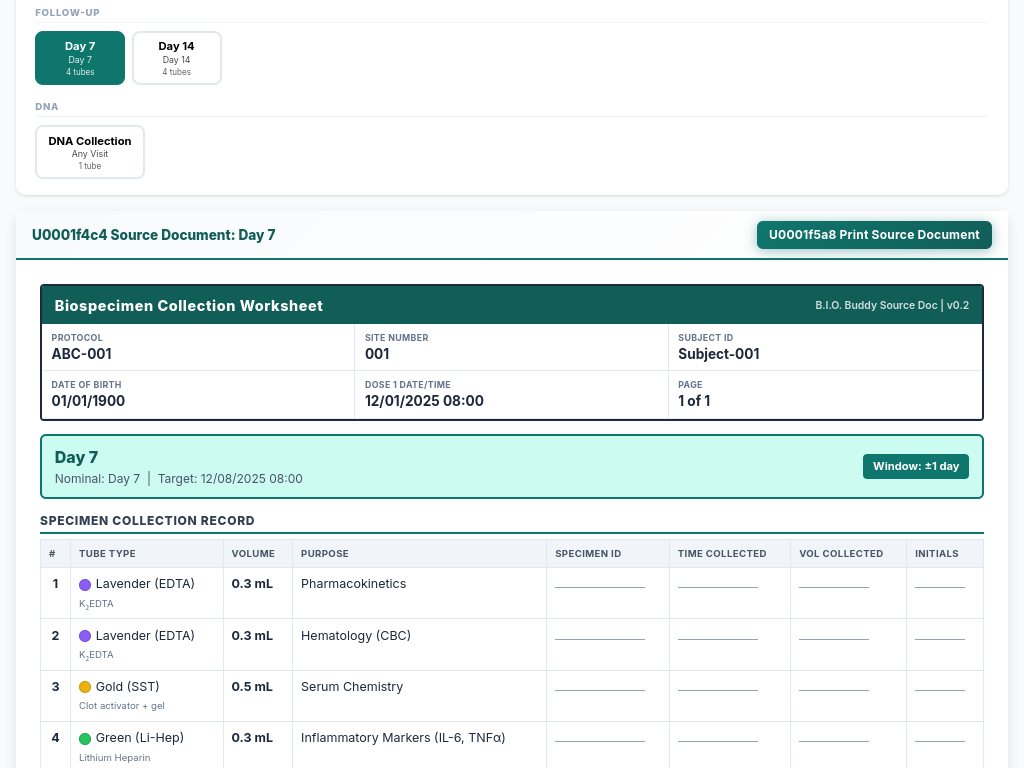Click the Time Collected column header

(x=722, y=553)
